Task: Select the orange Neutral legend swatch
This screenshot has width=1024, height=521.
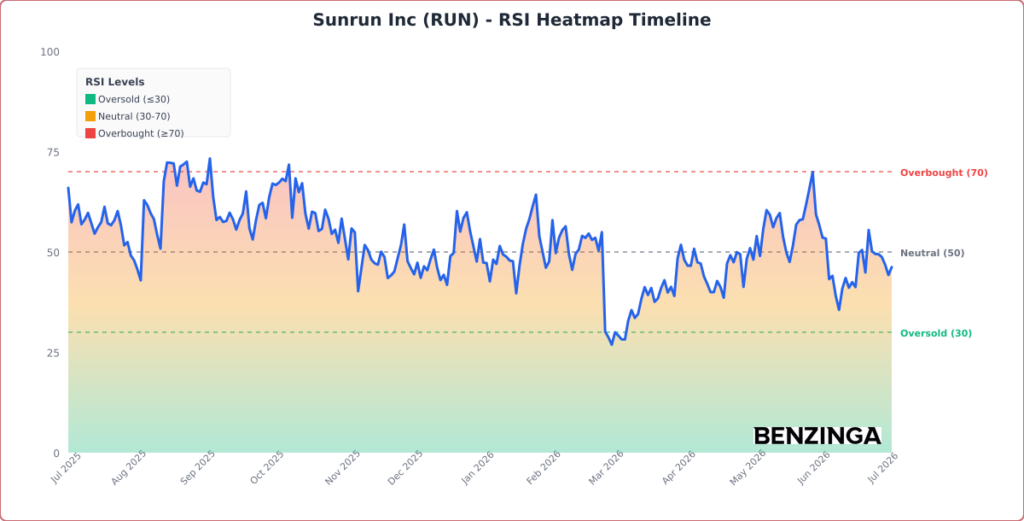Action: pyautogui.click(x=90, y=116)
